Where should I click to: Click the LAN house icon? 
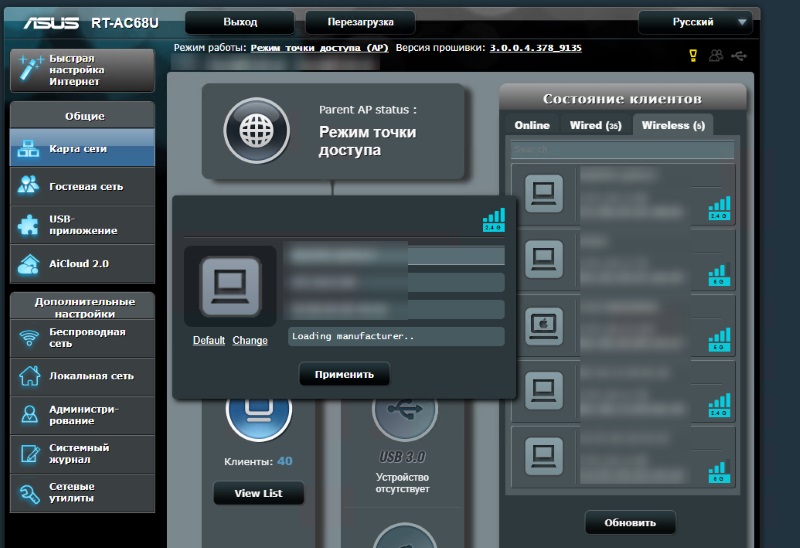[x=29, y=376]
